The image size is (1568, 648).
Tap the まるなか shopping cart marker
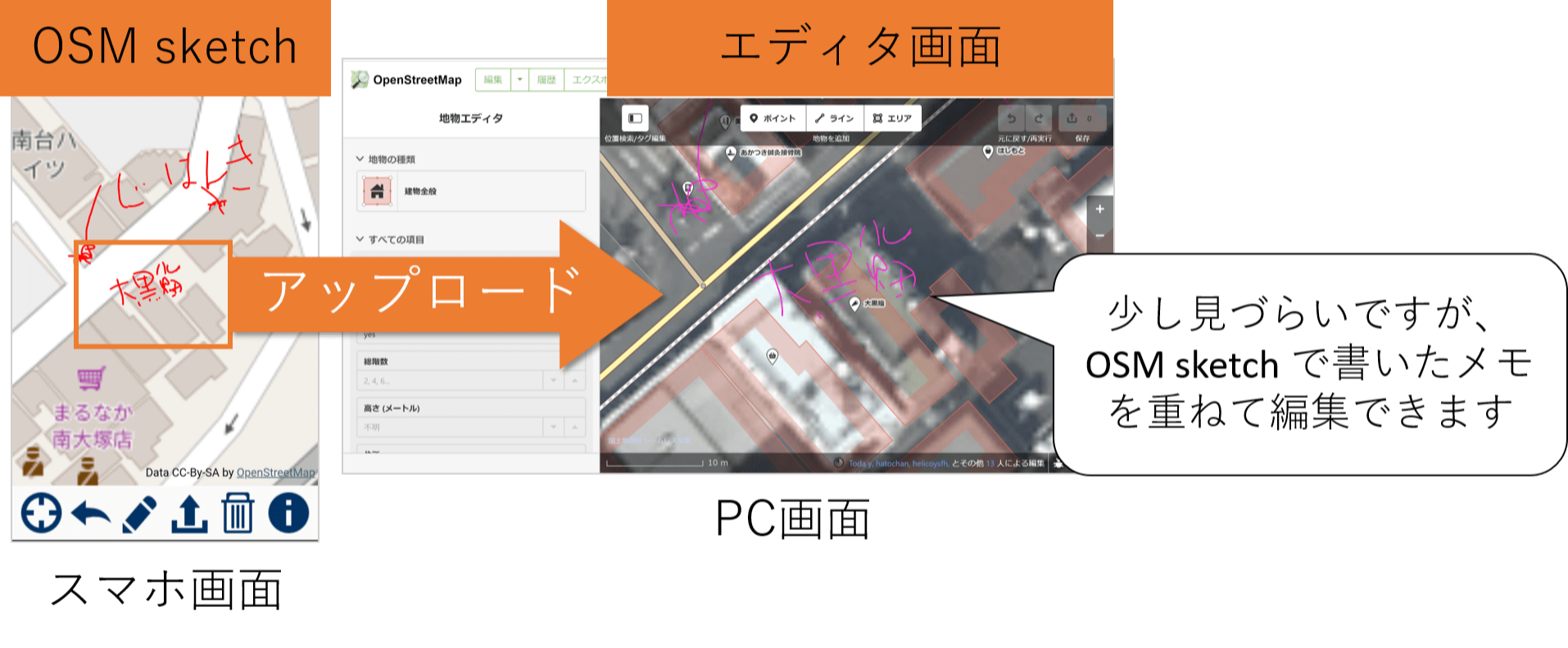click(x=91, y=378)
